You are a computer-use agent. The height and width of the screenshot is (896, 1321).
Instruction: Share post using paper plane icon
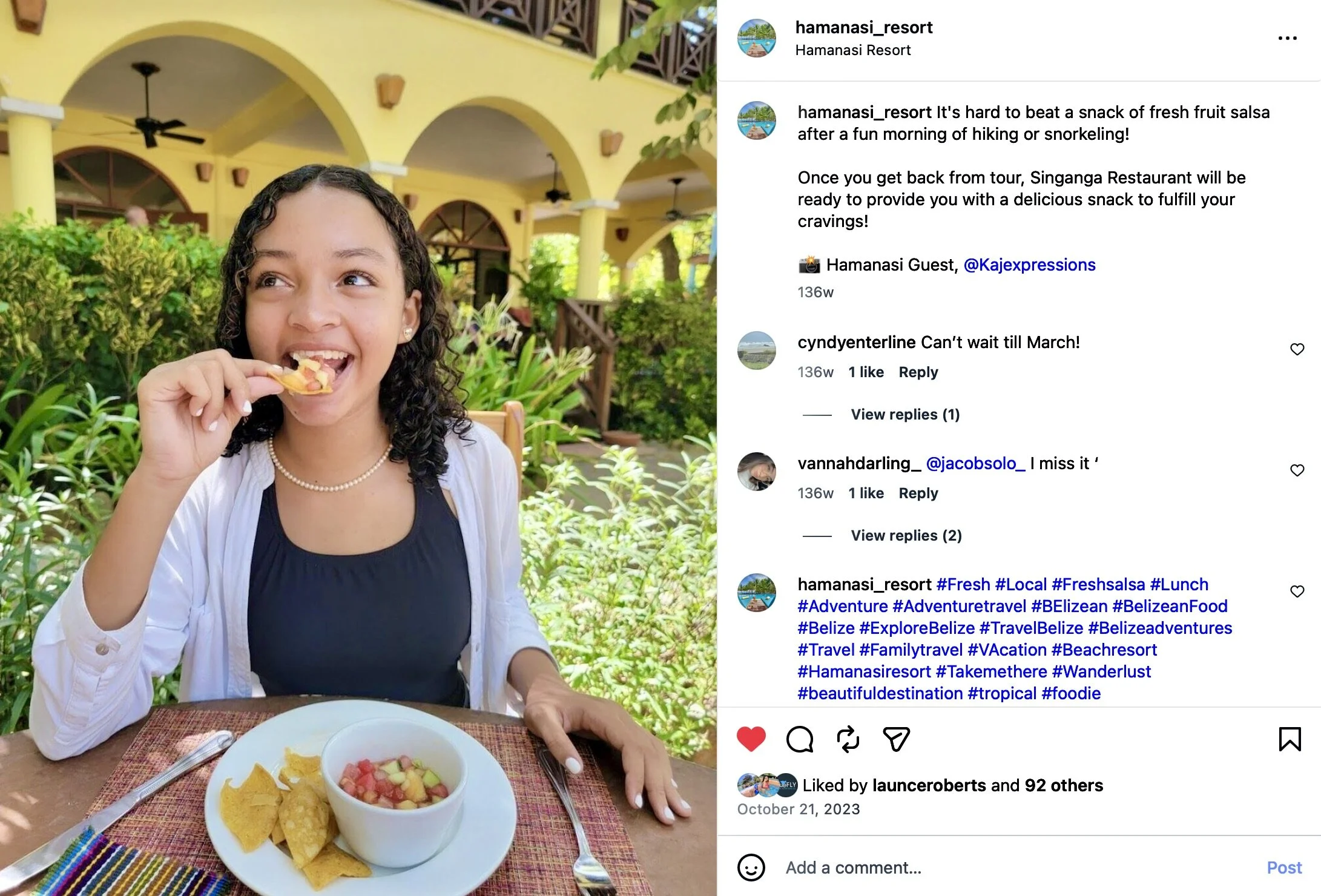point(897,739)
